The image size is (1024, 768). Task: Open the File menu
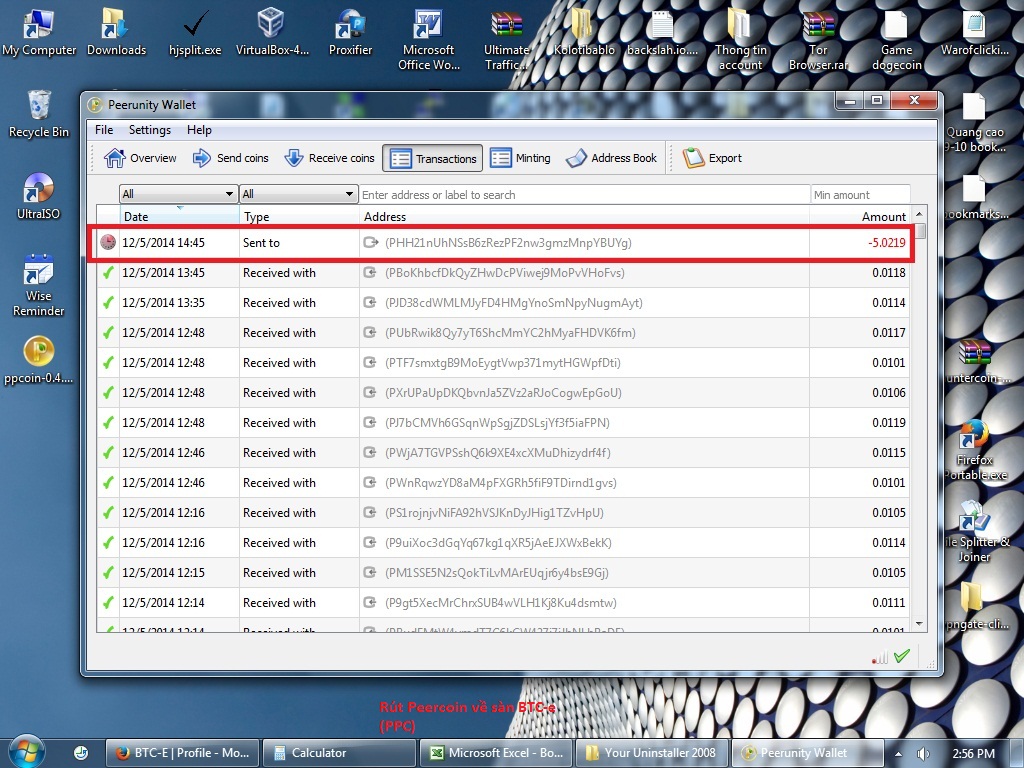[104, 129]
